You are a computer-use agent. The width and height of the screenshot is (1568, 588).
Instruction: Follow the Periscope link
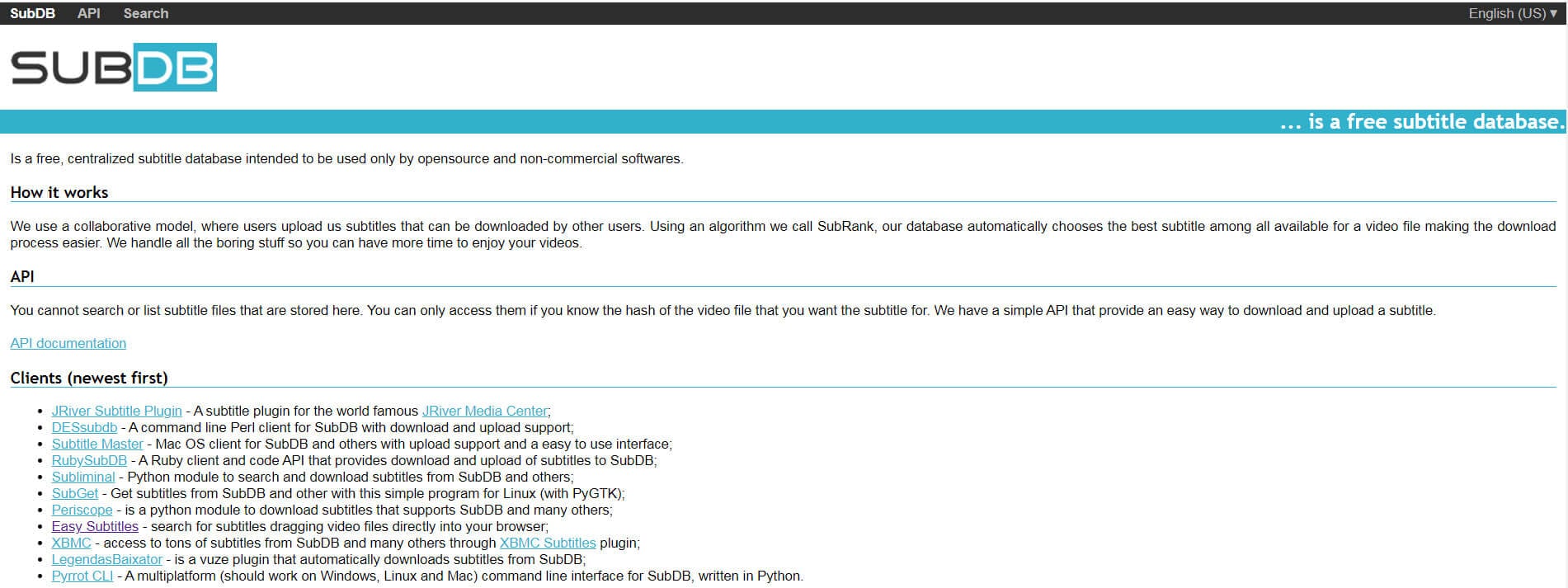point(82,510)
